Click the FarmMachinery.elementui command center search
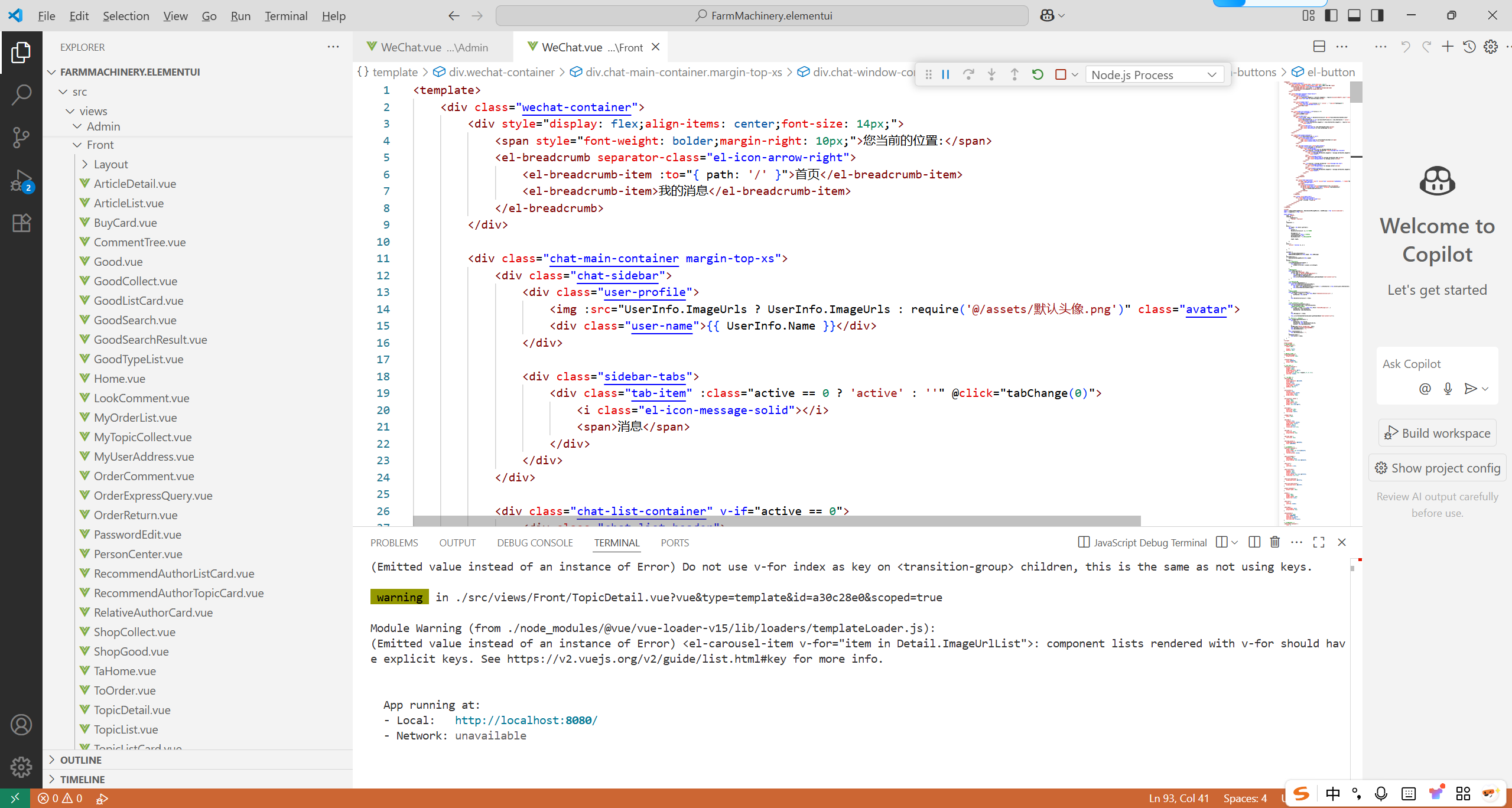 pyautogui.click(x=762, y=16)
